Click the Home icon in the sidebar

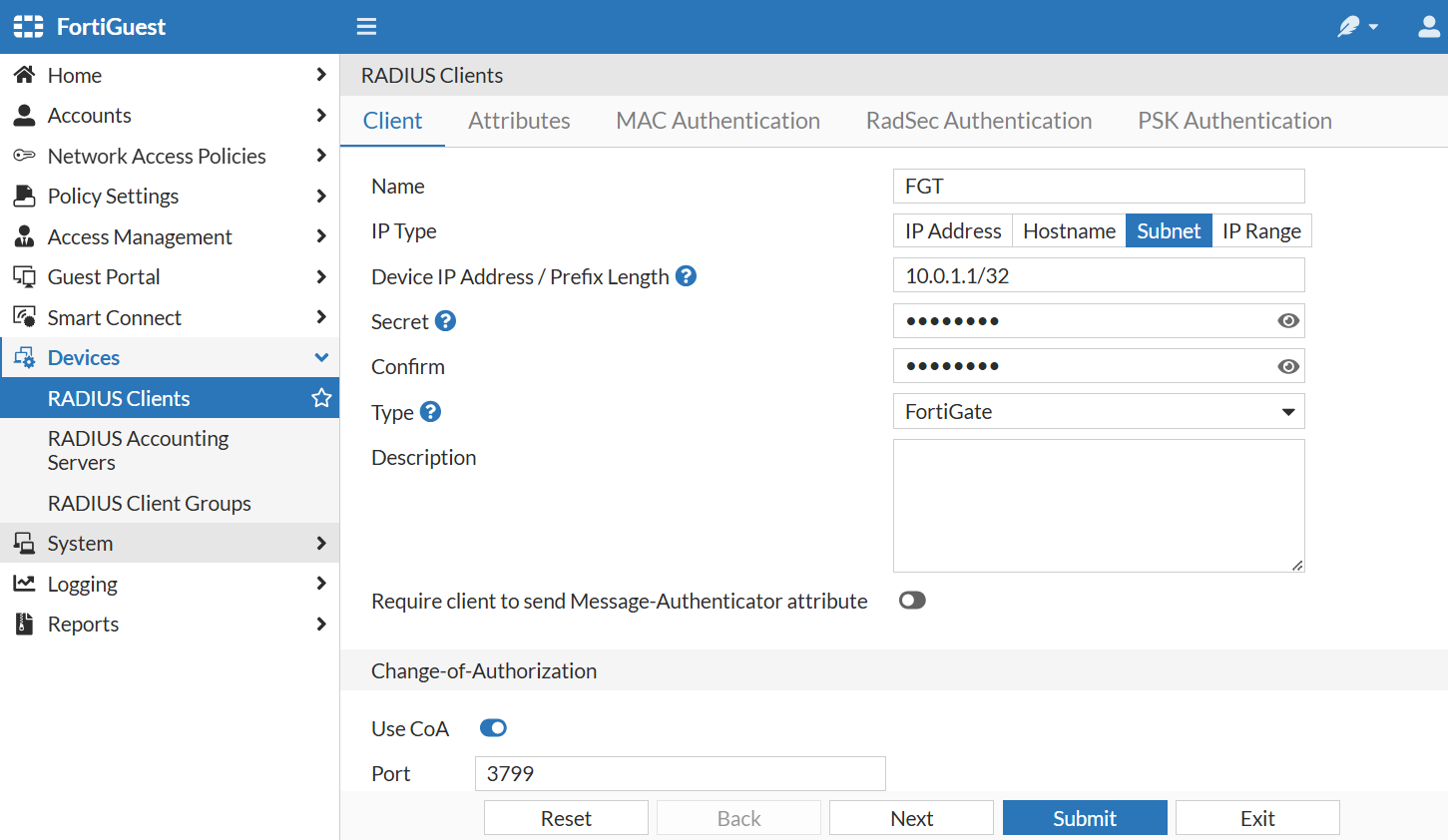tap(23, 75)
